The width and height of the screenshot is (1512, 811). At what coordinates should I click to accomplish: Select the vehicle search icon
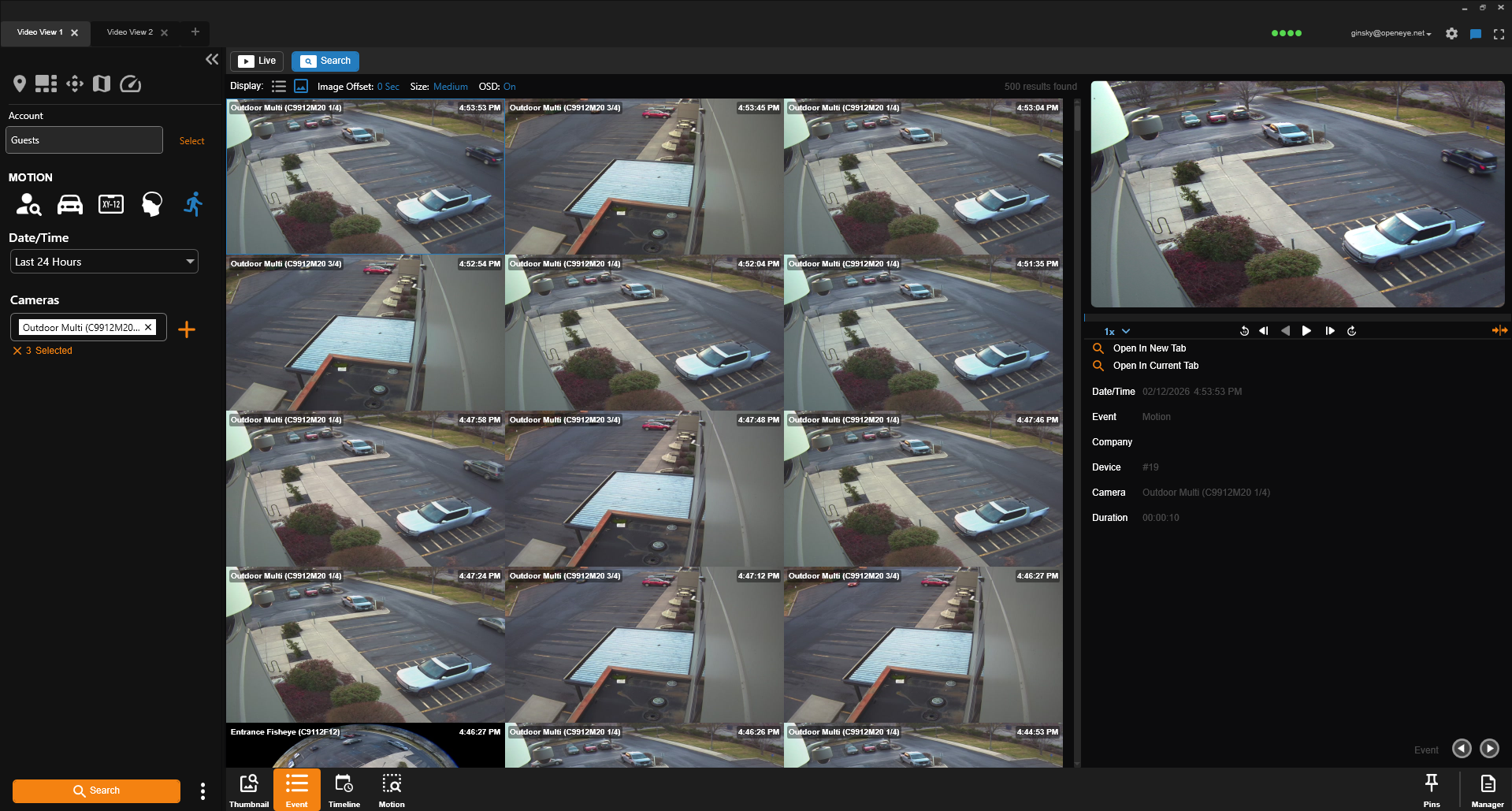[70, 205]
